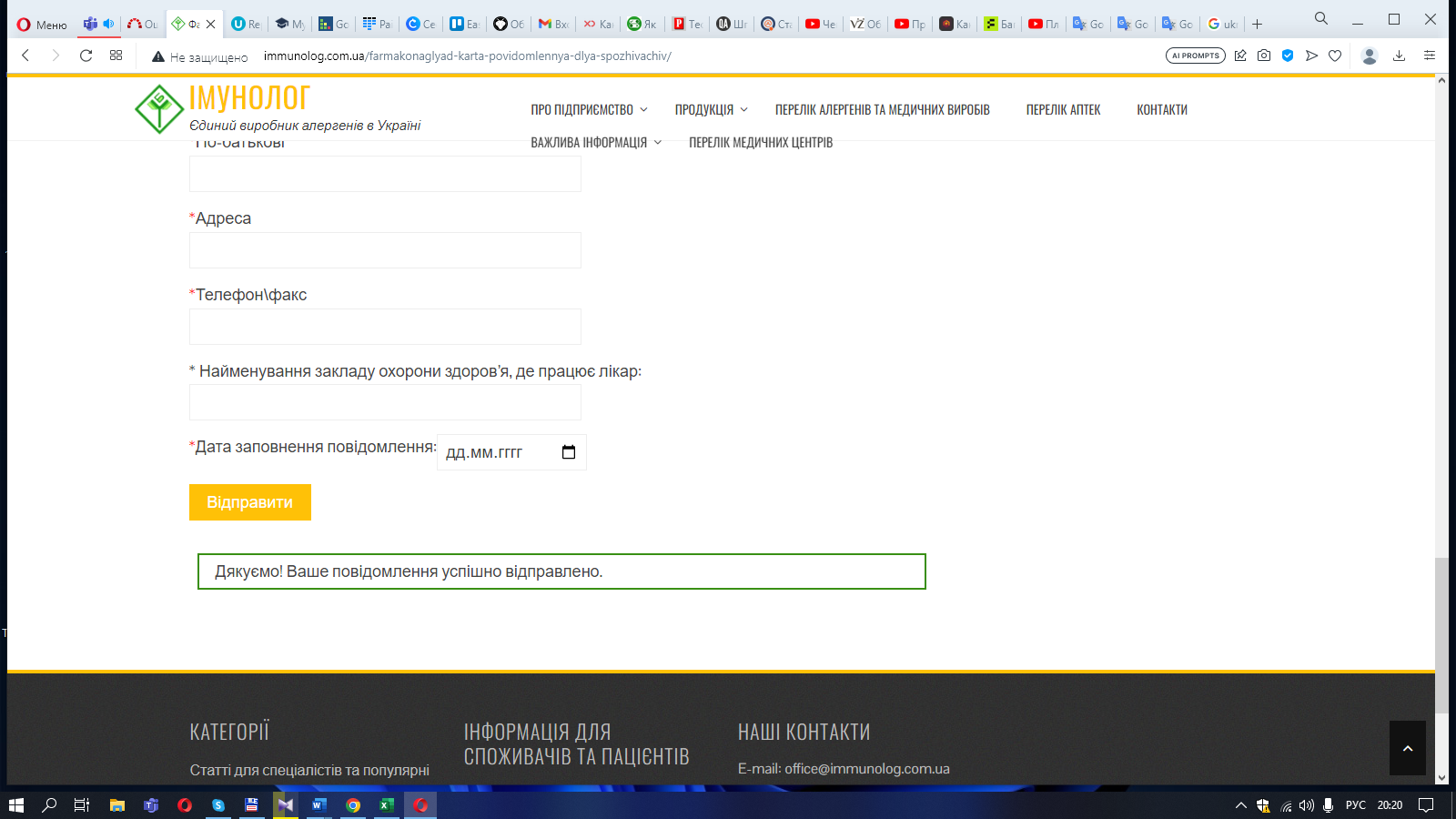This screenshot has height=819, width=1456.
Task: Open the Перелік аптек menu item
Action: (1063, 110)
